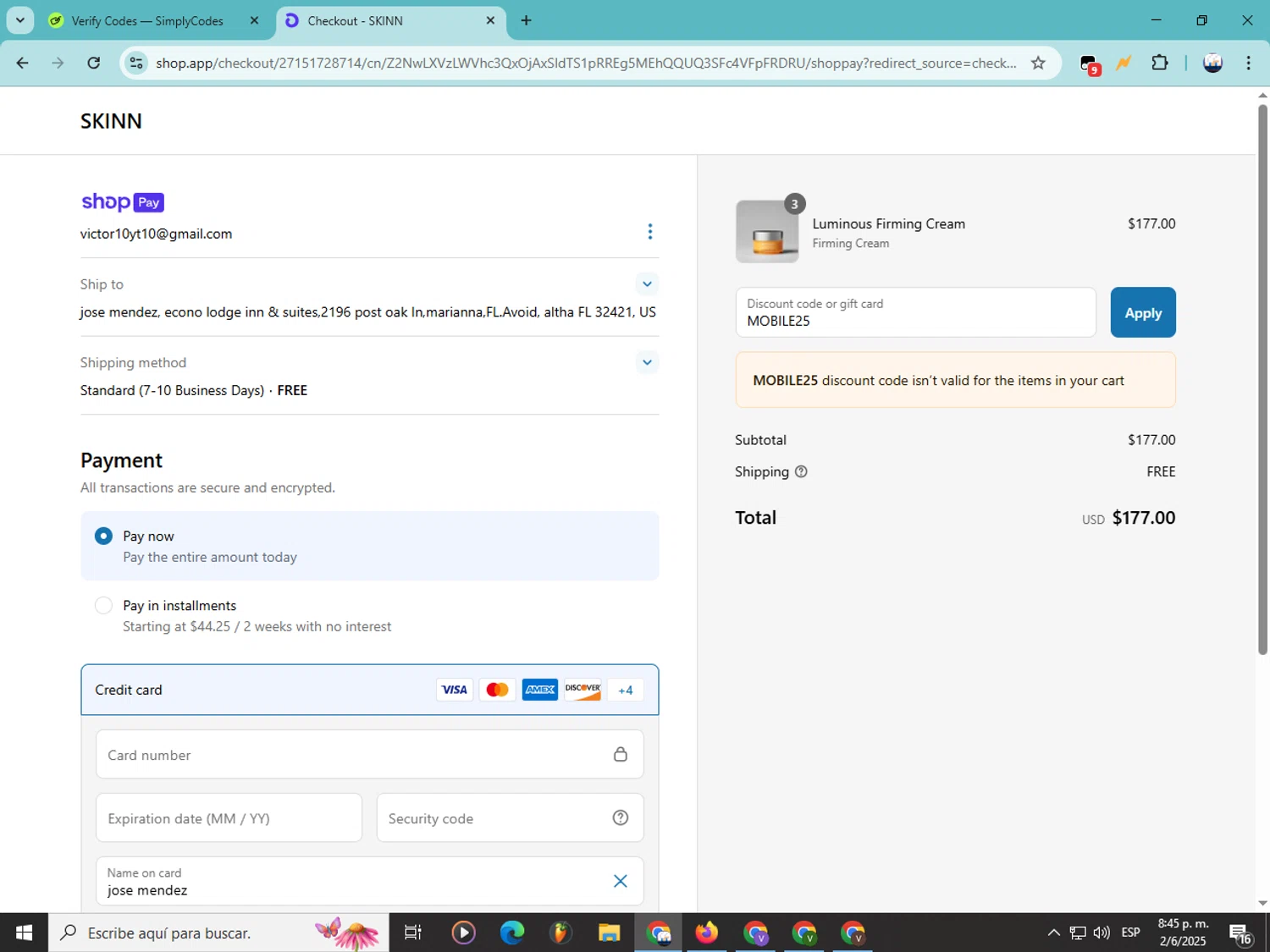Open Firefox from the taskbar
This screenshot has width=1270, height=952.
click(x=706, y=933)
